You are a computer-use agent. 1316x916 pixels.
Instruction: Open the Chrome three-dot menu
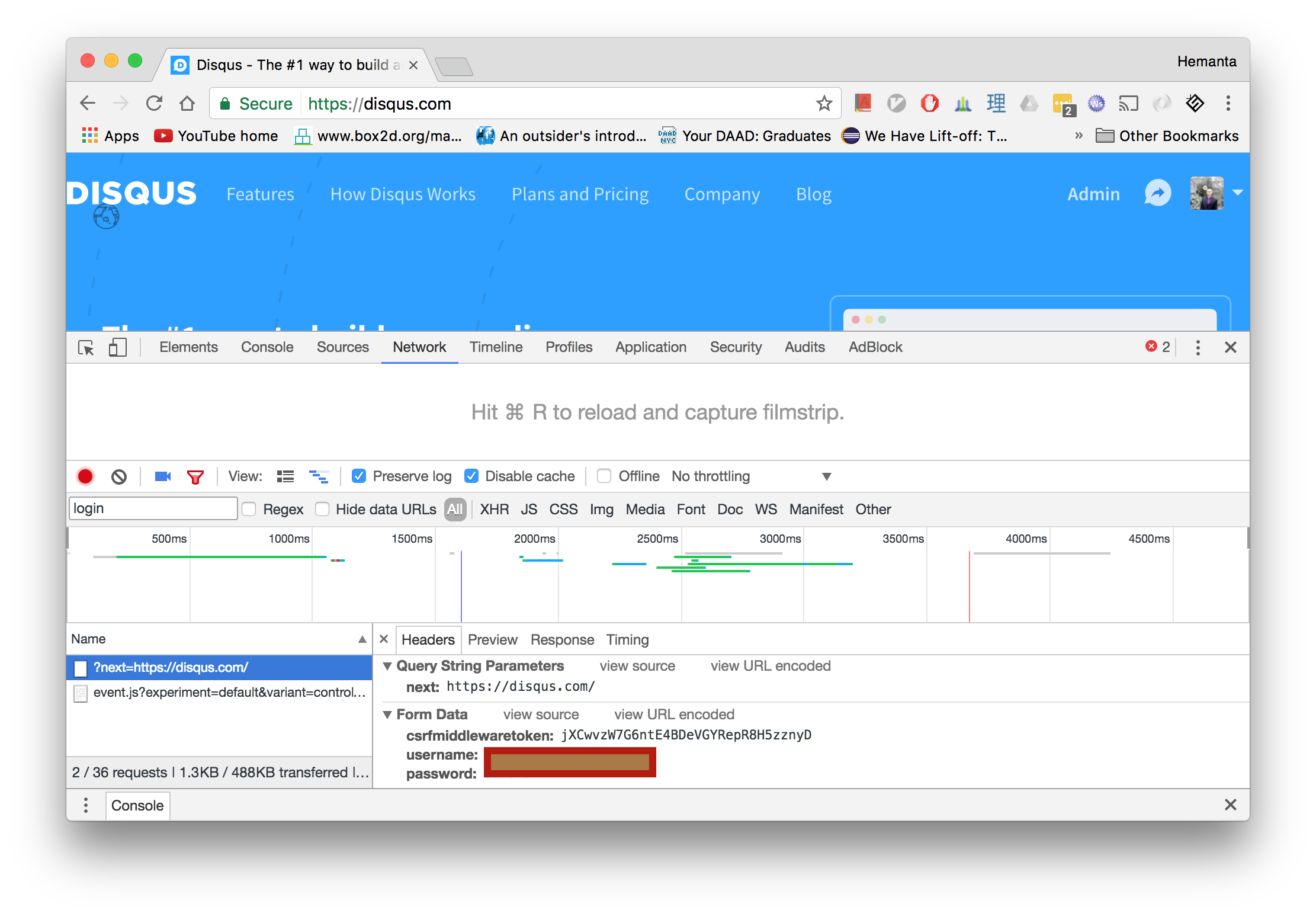pos(1228,103)
